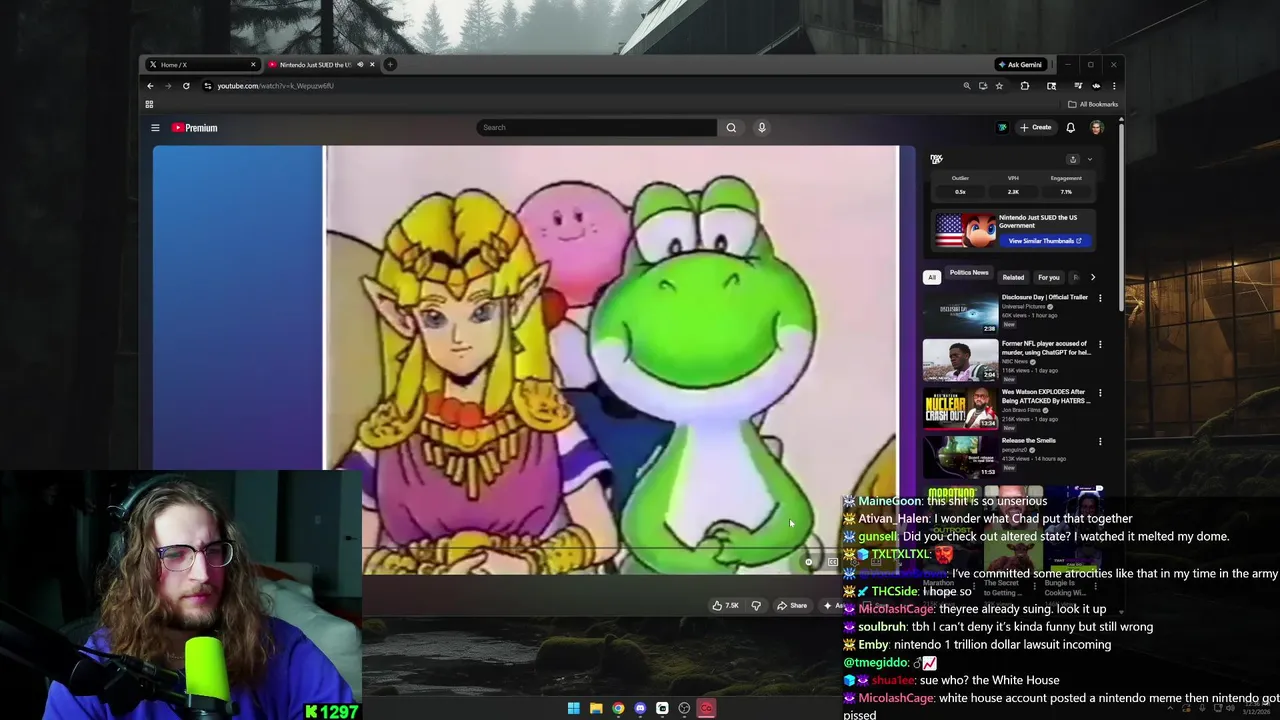Click the browser address bar URL
This screenshot has height=720, width=1280.
(x=275, y=86)
